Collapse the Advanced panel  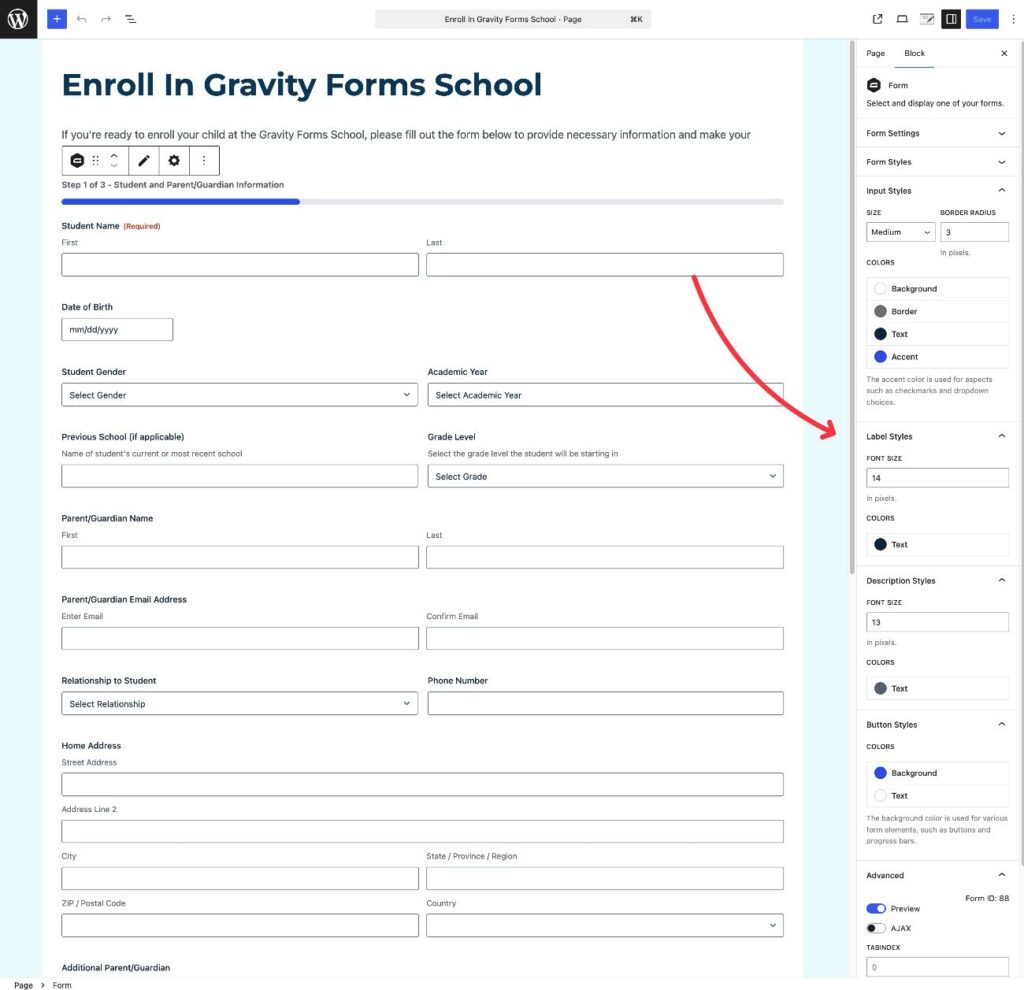pyautogui.click(x=936, y=875)
